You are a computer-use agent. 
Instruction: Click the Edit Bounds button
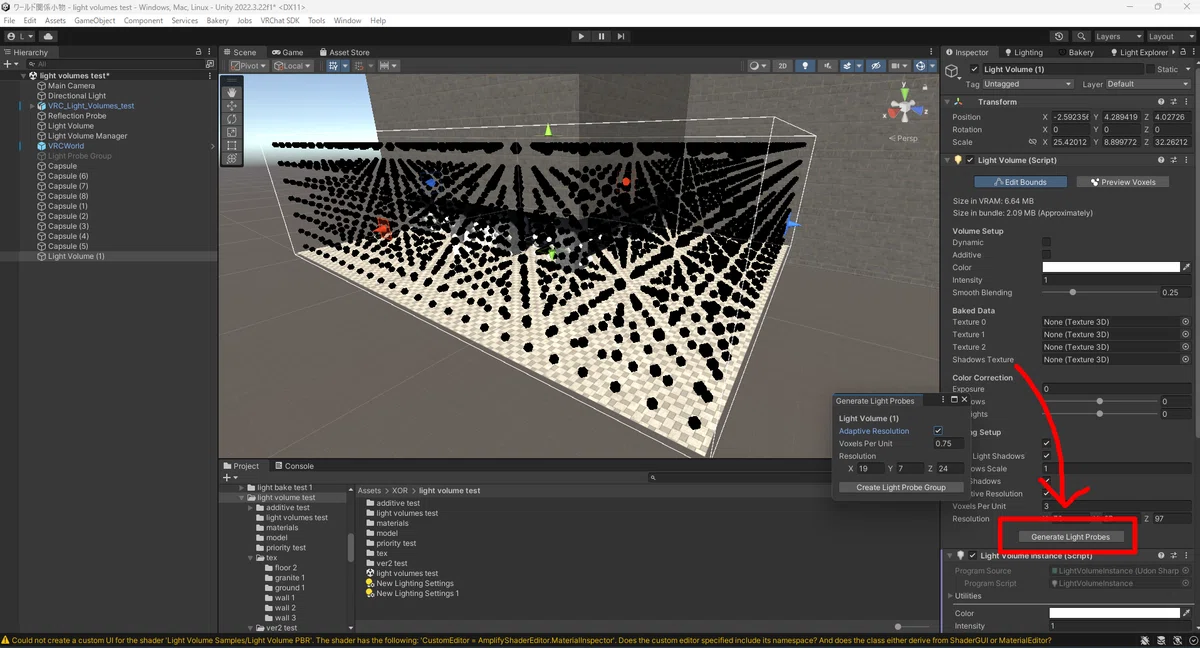[1021, 182]
